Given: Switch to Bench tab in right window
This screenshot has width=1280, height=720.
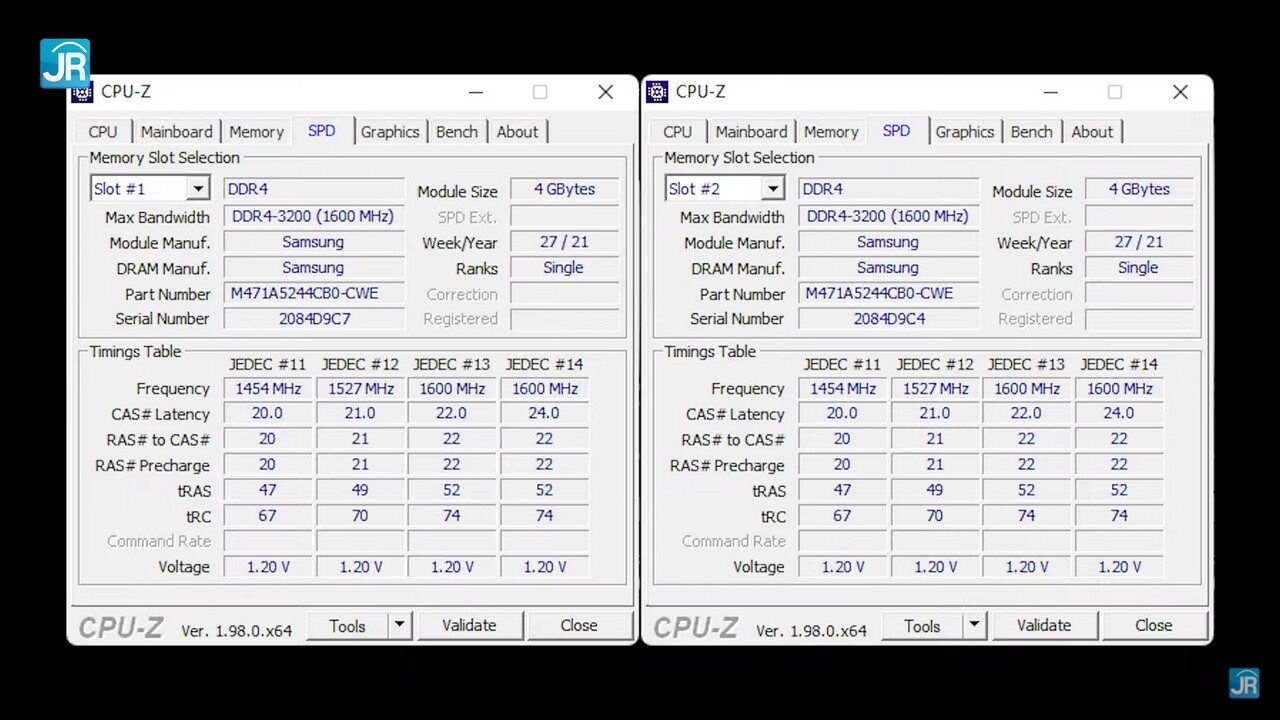Looking at the screenshot, I should click(x=1032, y=132).
